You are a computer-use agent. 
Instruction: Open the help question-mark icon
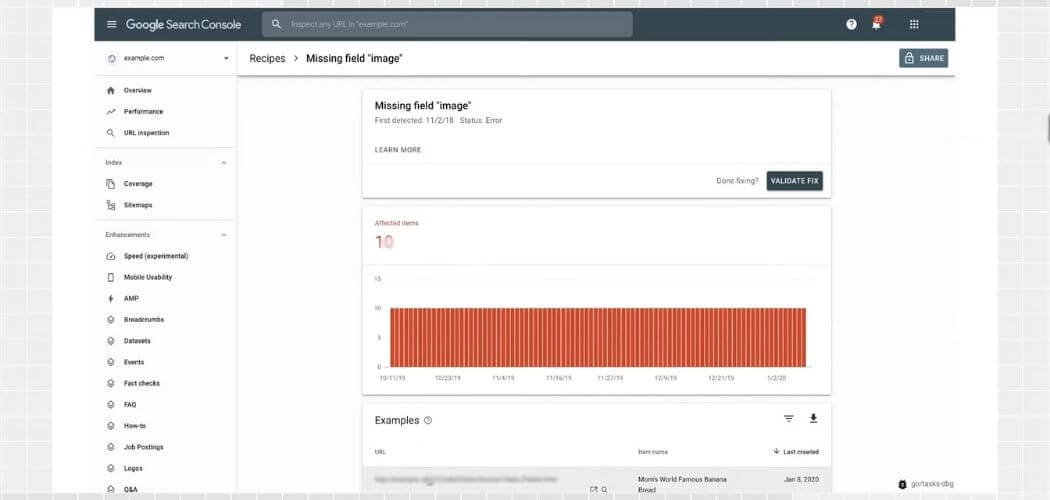[x=851, y=24]
